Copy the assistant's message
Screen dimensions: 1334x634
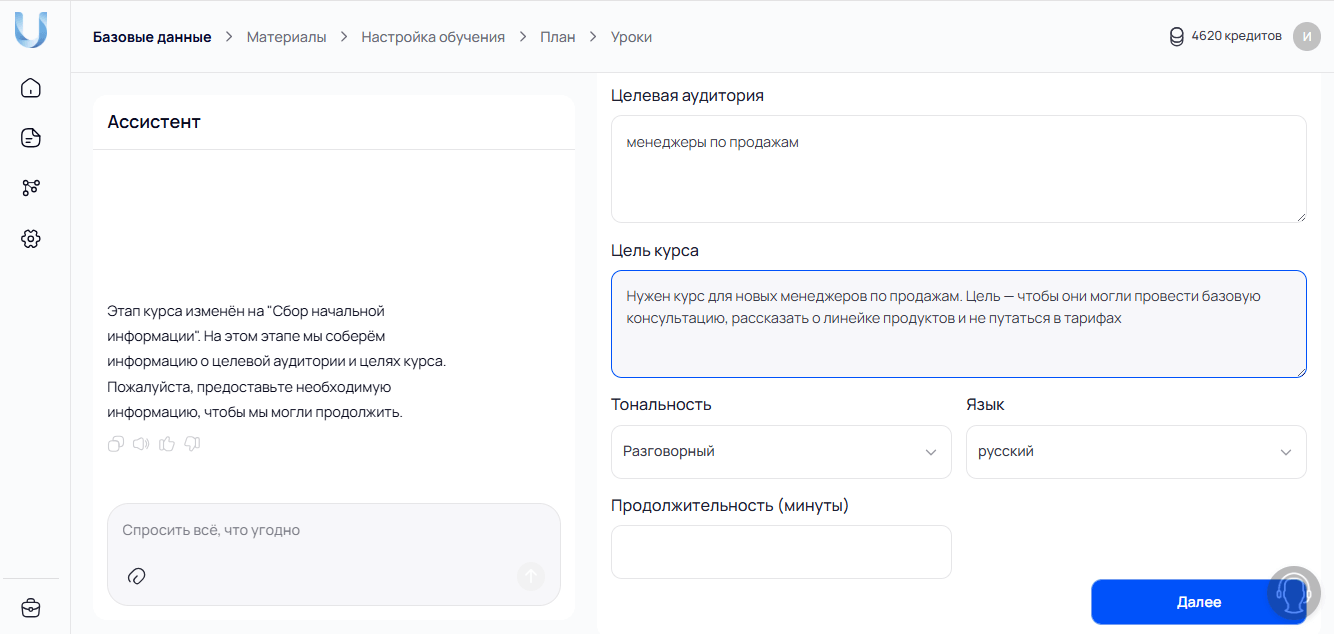click(115, 443)
